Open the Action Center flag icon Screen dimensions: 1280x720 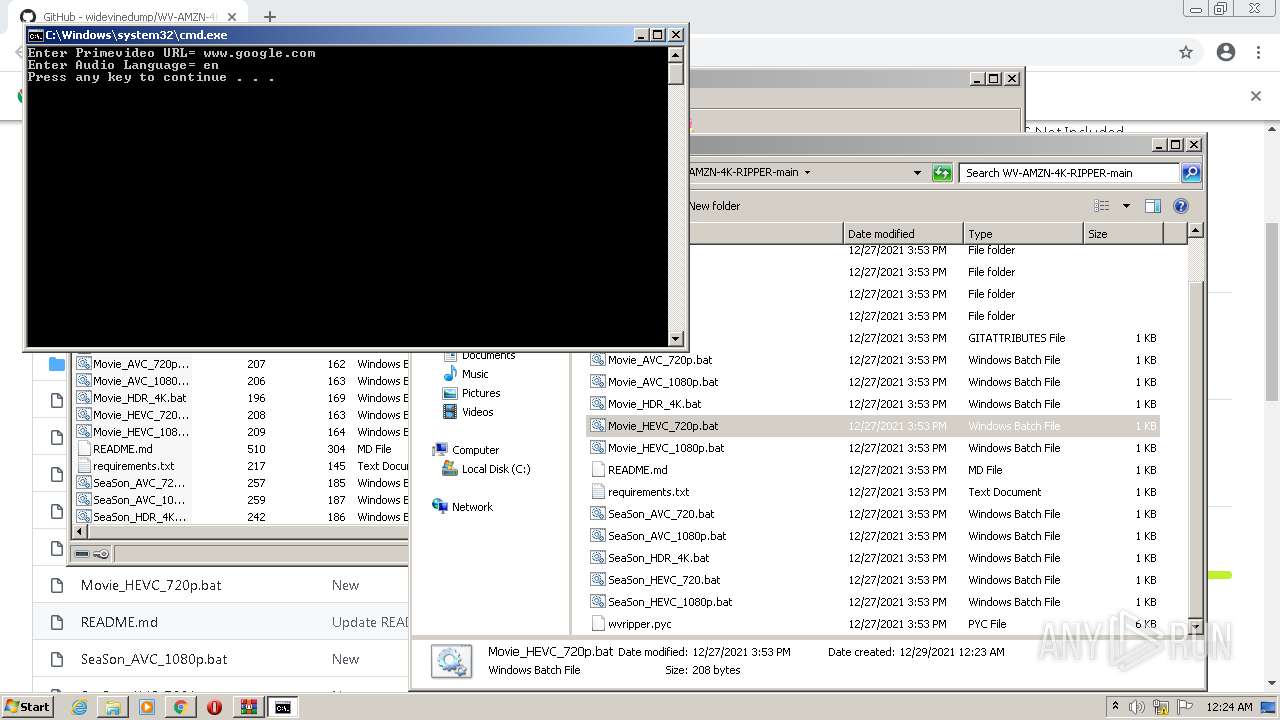click(1185, 707)
